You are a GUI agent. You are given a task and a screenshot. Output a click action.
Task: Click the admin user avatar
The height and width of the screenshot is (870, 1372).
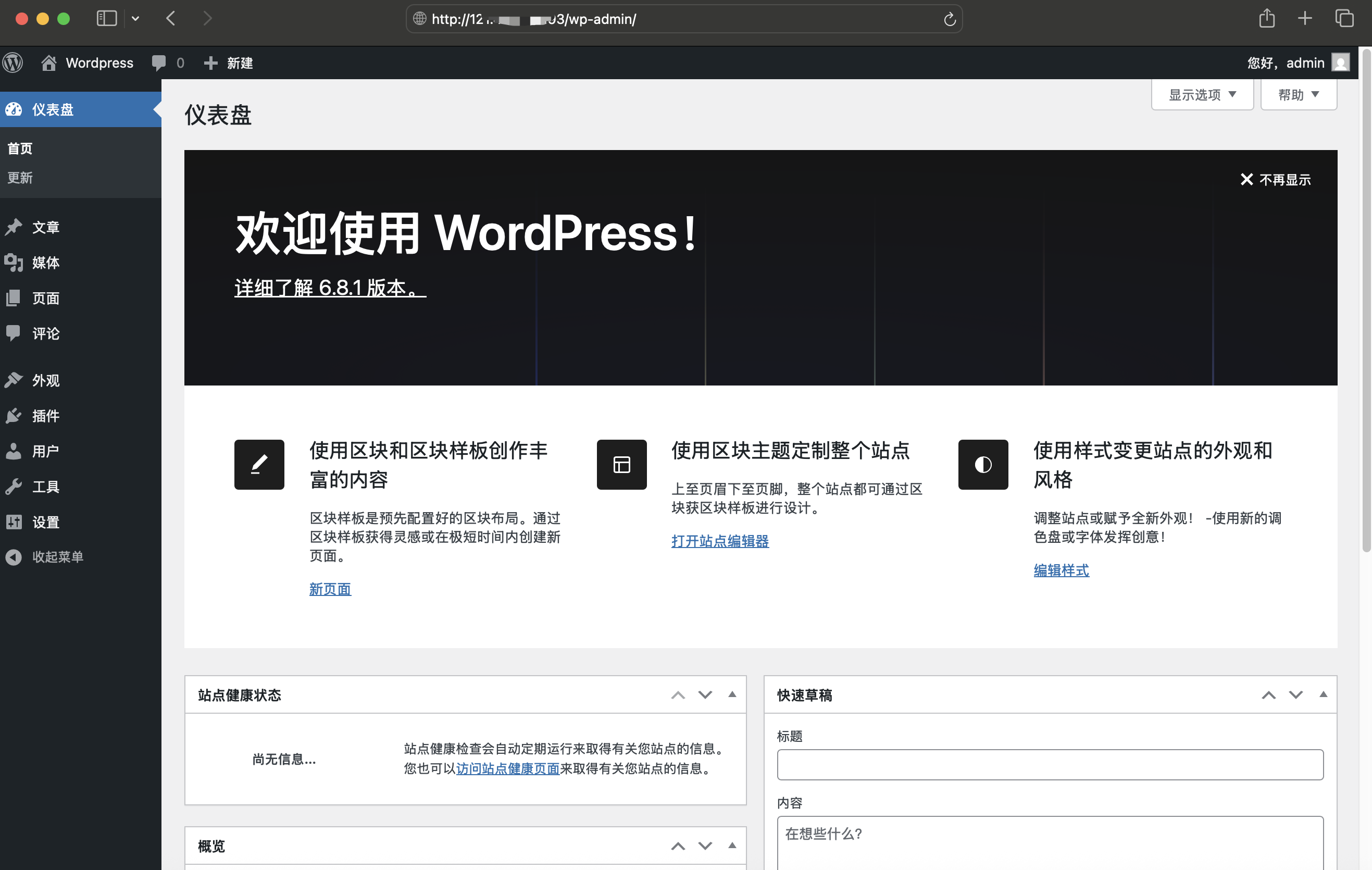[x=1340, y=63]
